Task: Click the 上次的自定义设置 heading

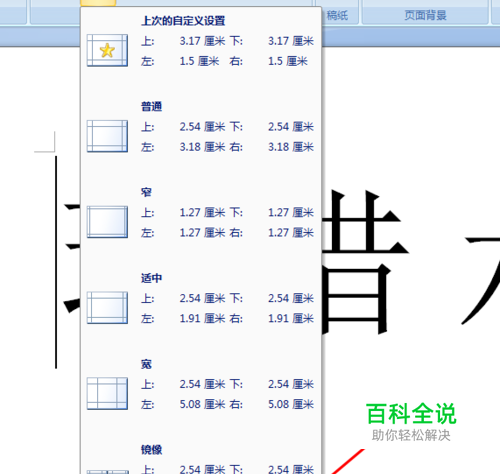Action: coord(183,21)
